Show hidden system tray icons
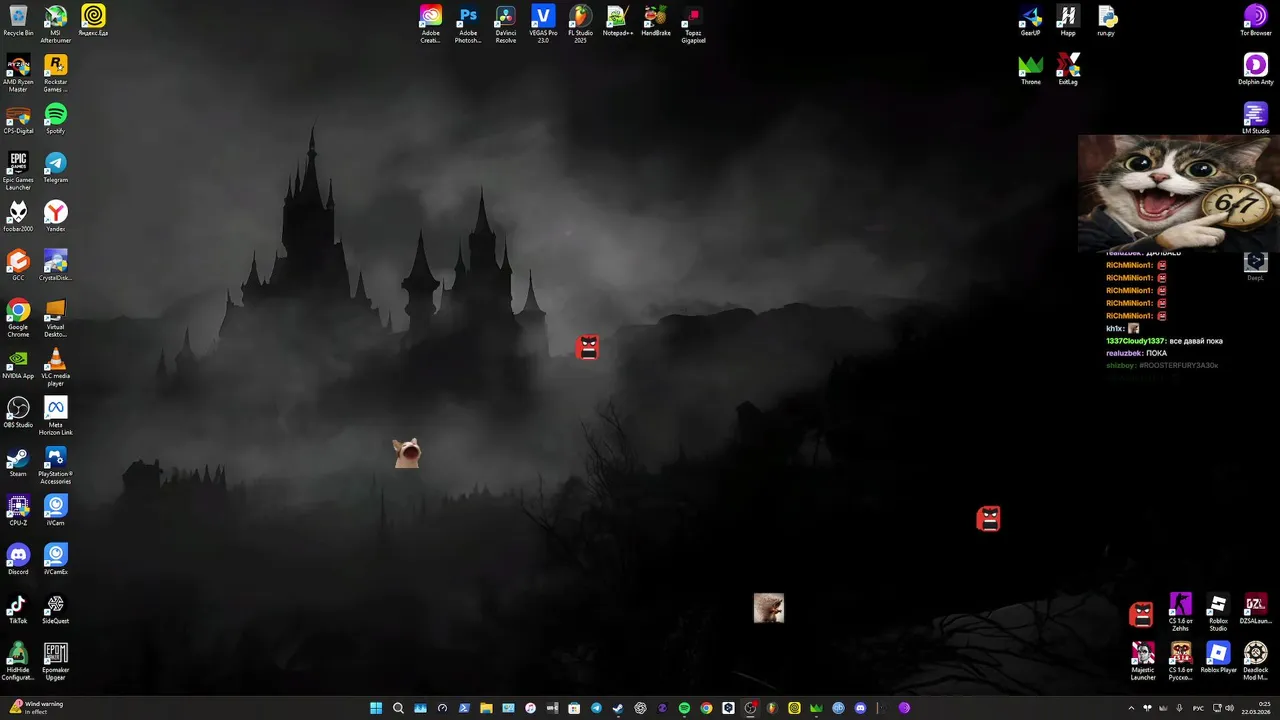Viewport: 1280px width, 720px height. 1131,708
